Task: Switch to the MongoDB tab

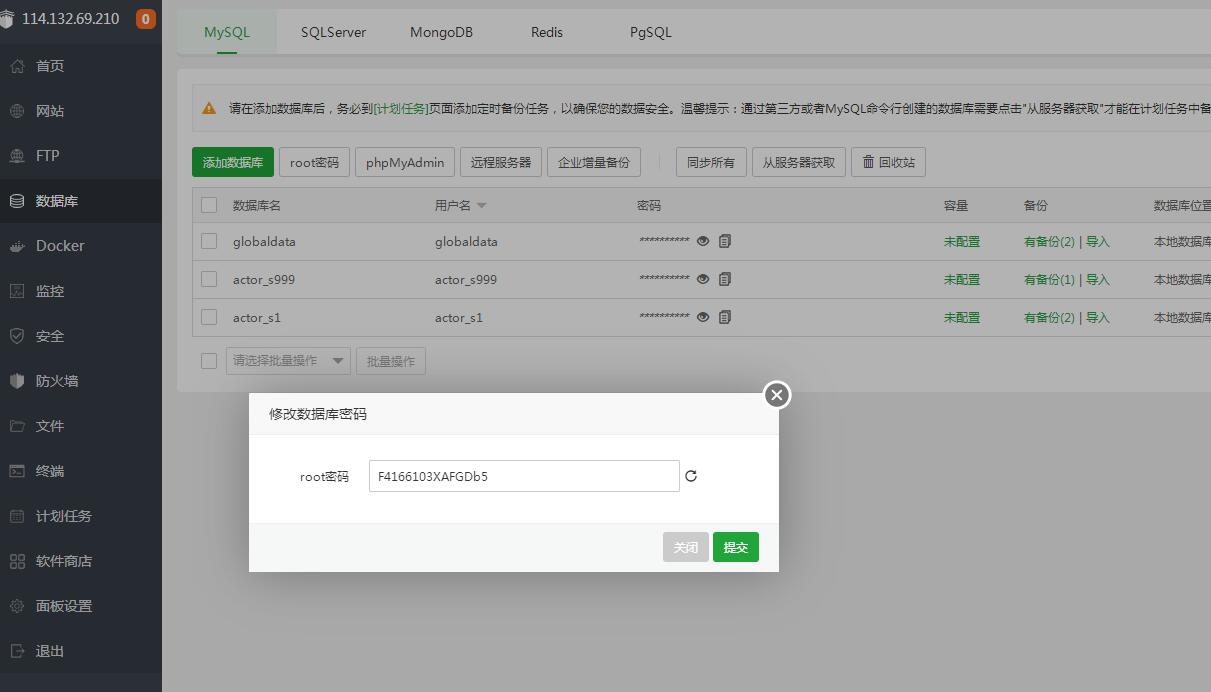Action: 441,32
